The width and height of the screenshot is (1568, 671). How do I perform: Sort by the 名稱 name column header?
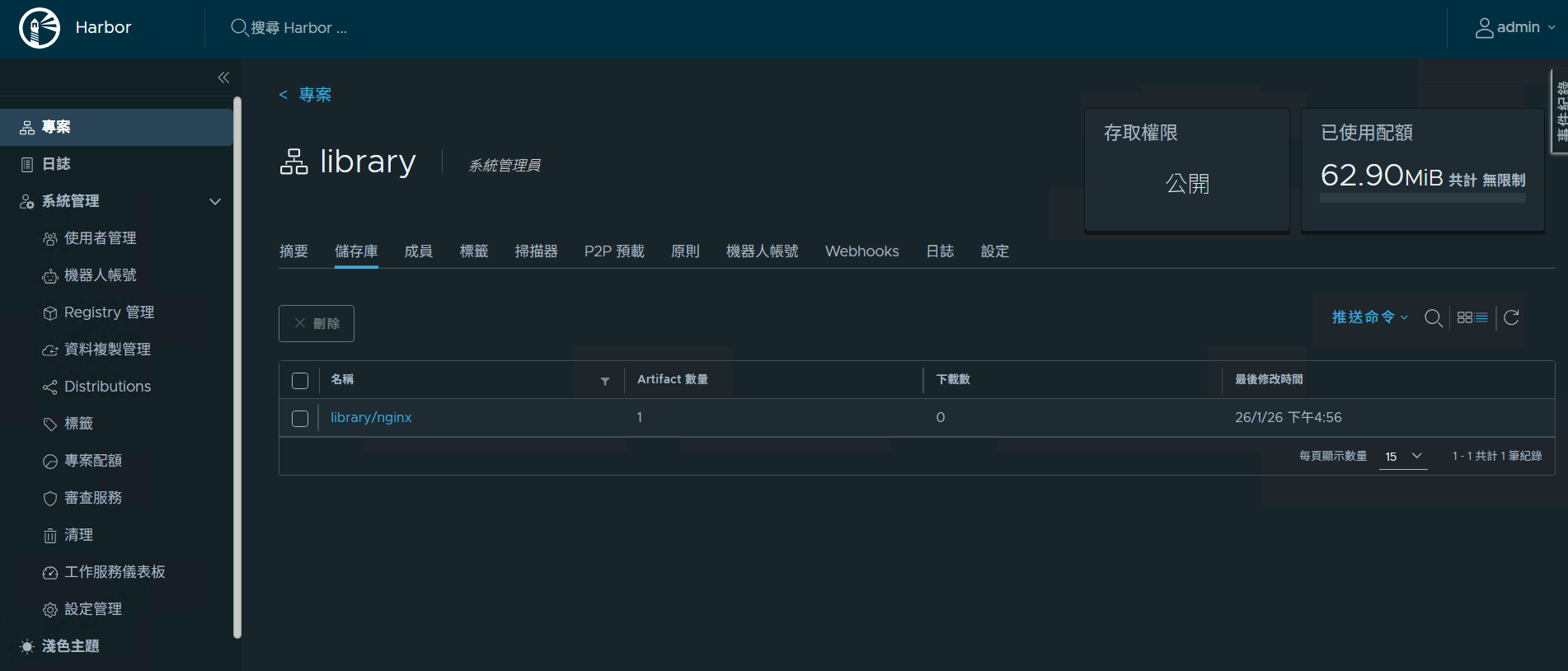pos(342,379)
